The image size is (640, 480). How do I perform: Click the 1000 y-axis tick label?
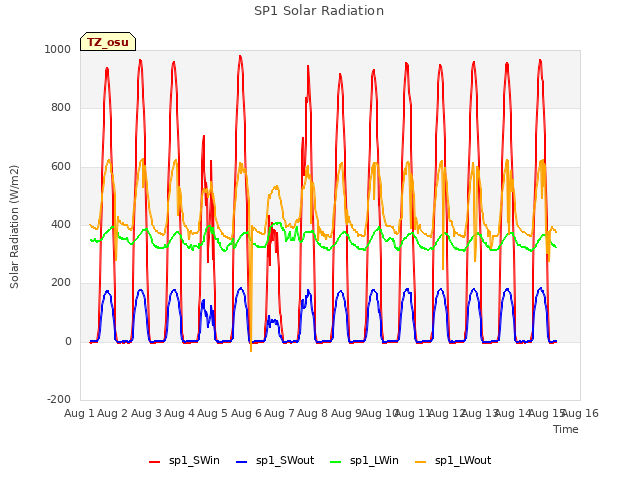pos(58,49)
